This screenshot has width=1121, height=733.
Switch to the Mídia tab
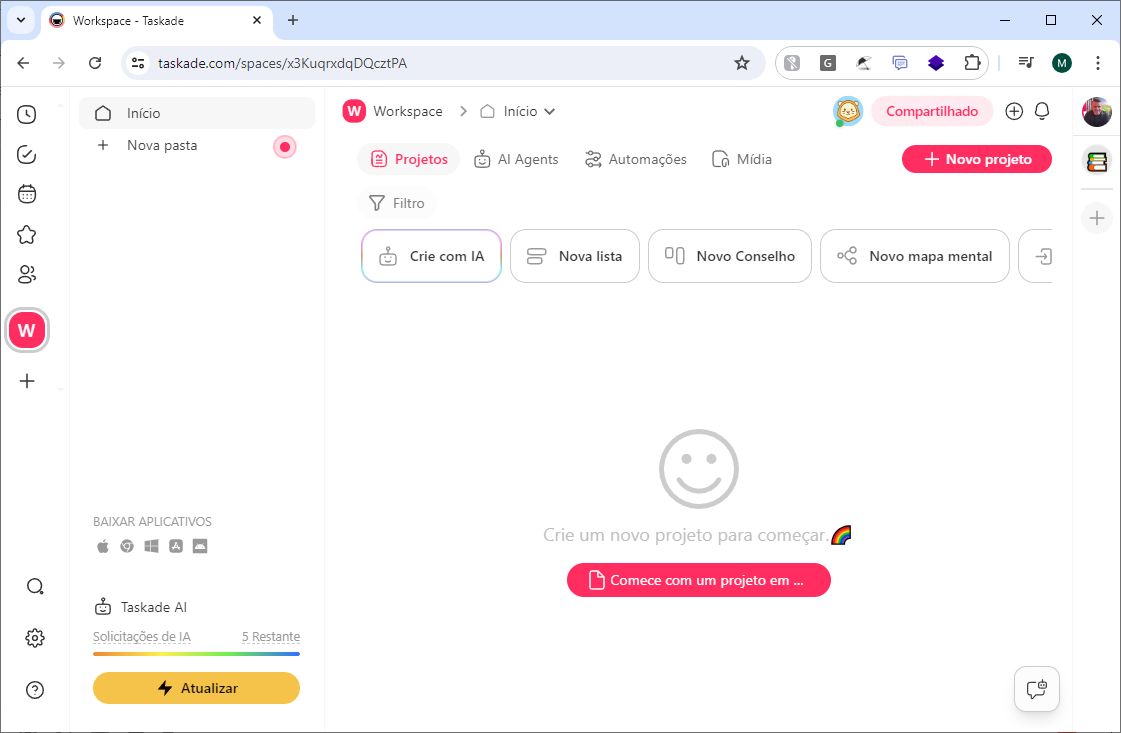tap(742, 159)
